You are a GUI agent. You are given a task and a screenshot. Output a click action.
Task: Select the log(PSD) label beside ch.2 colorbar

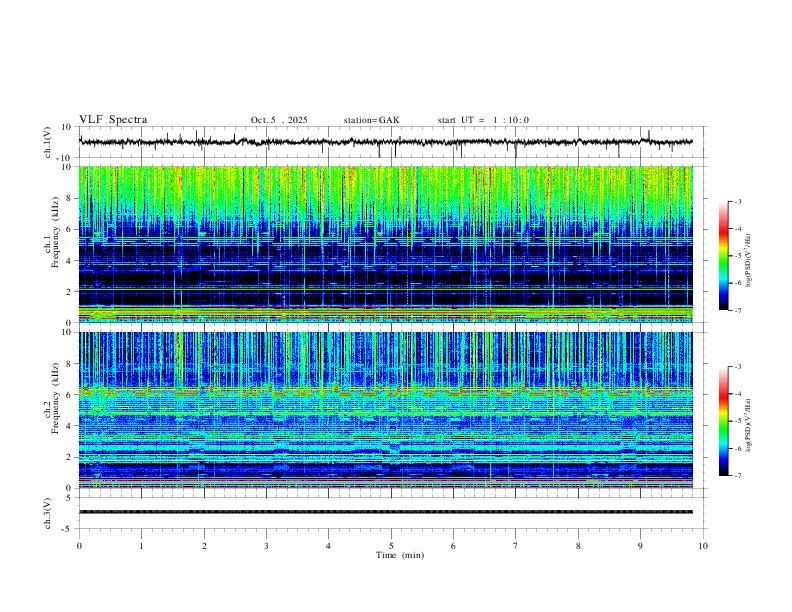click(x=749, y=425)
